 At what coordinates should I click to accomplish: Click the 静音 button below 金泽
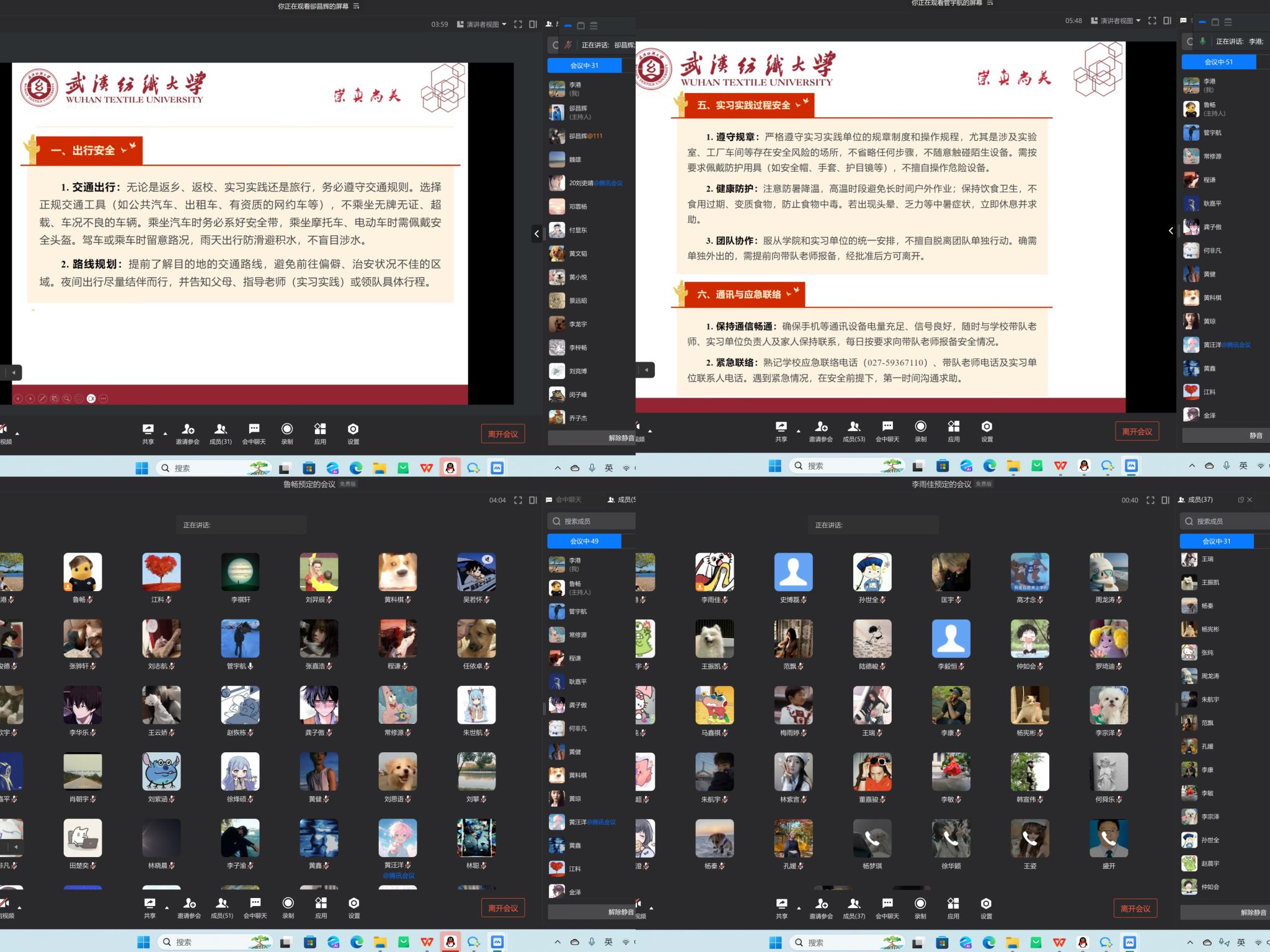(x=1256, y=435)
